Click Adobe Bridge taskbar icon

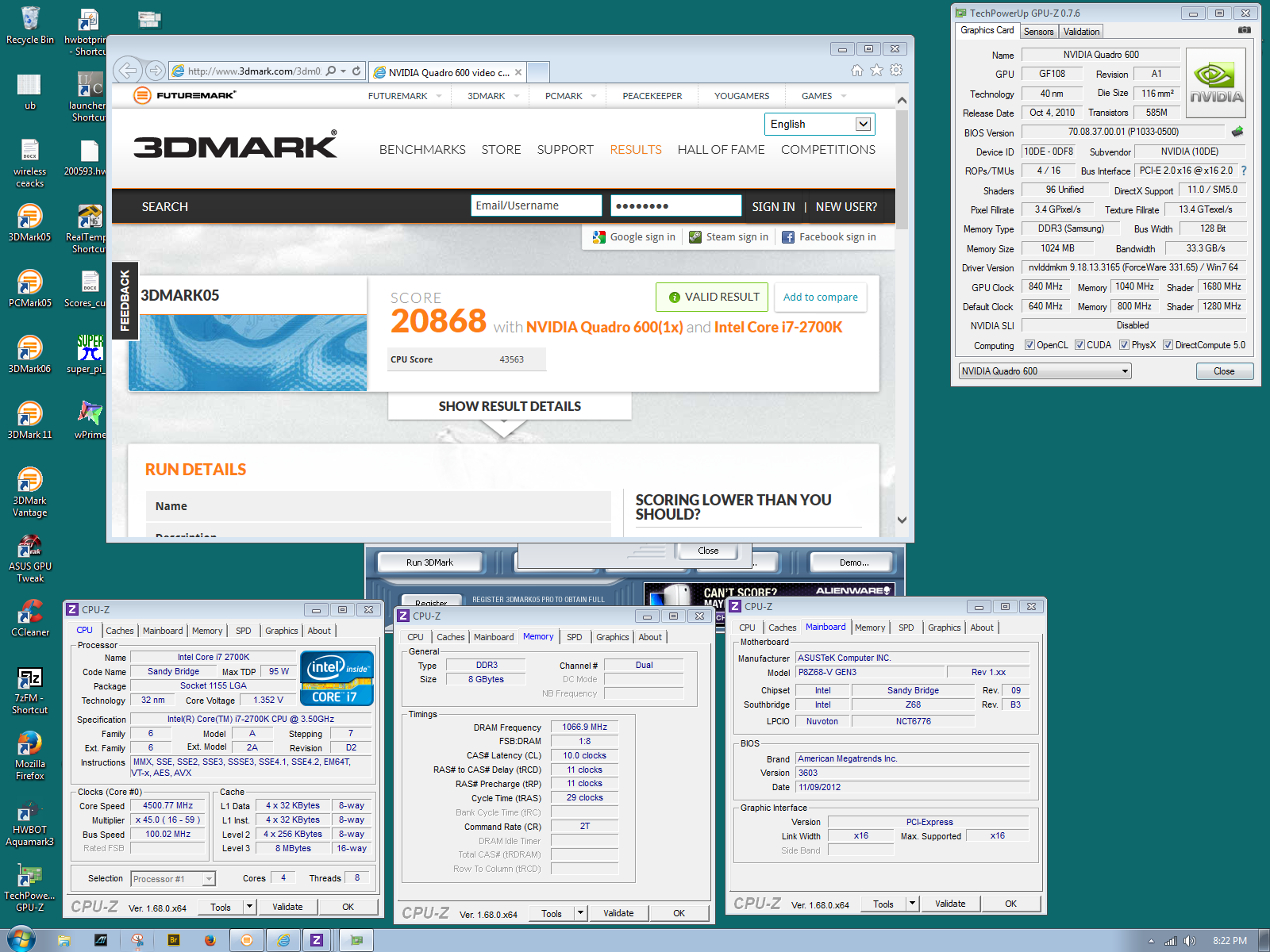174,940
